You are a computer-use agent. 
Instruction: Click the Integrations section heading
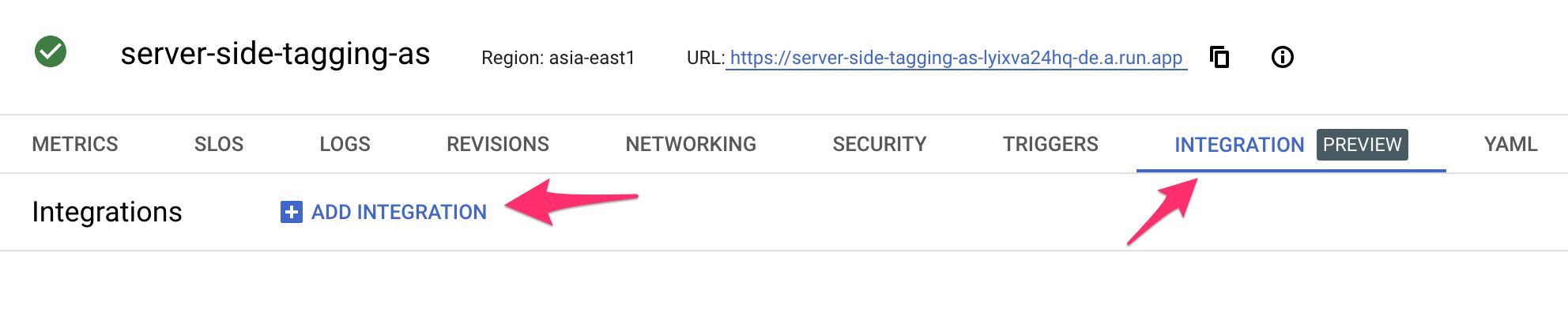click(107, 212)
